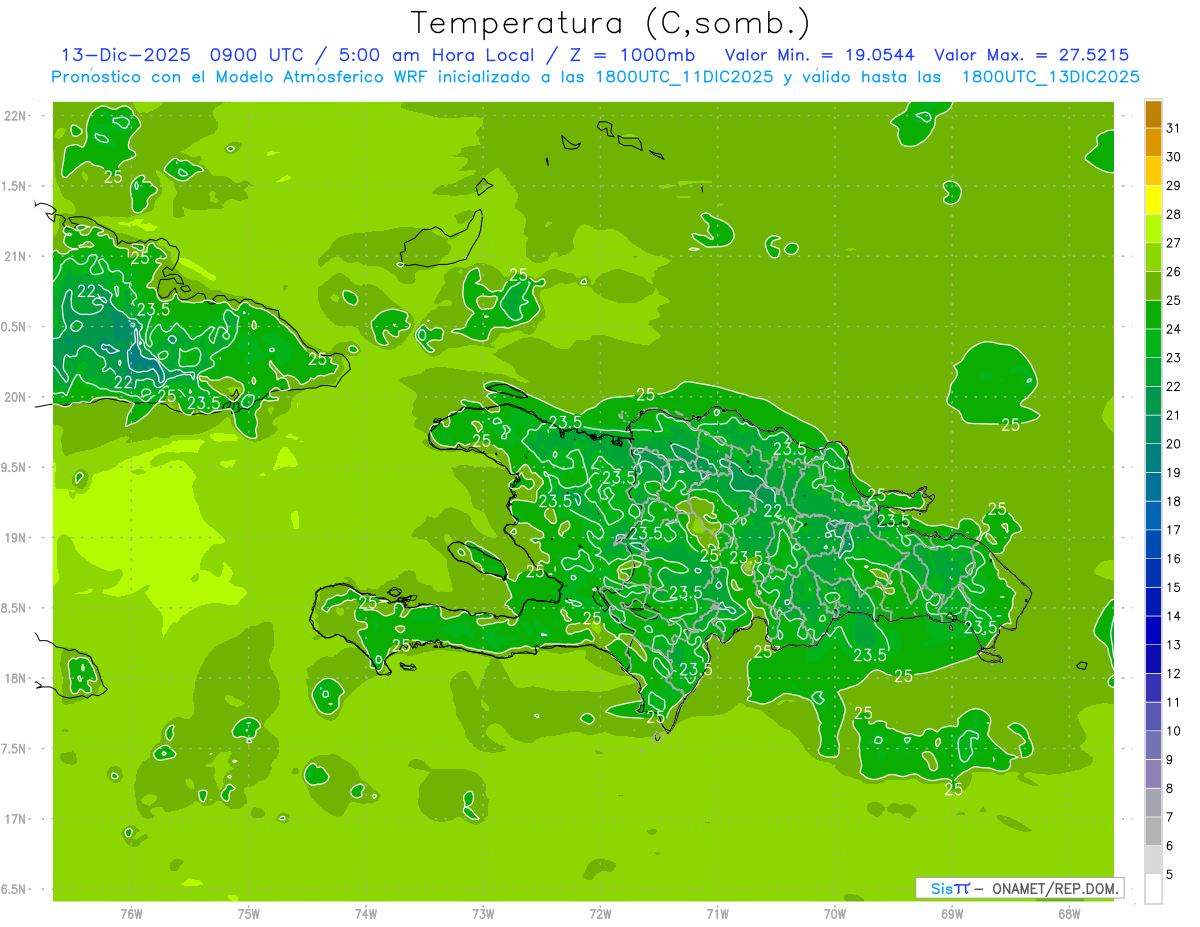Click the '74W' longitude label
Viewport: 1200px width, 927px height.
pos(366,913)
